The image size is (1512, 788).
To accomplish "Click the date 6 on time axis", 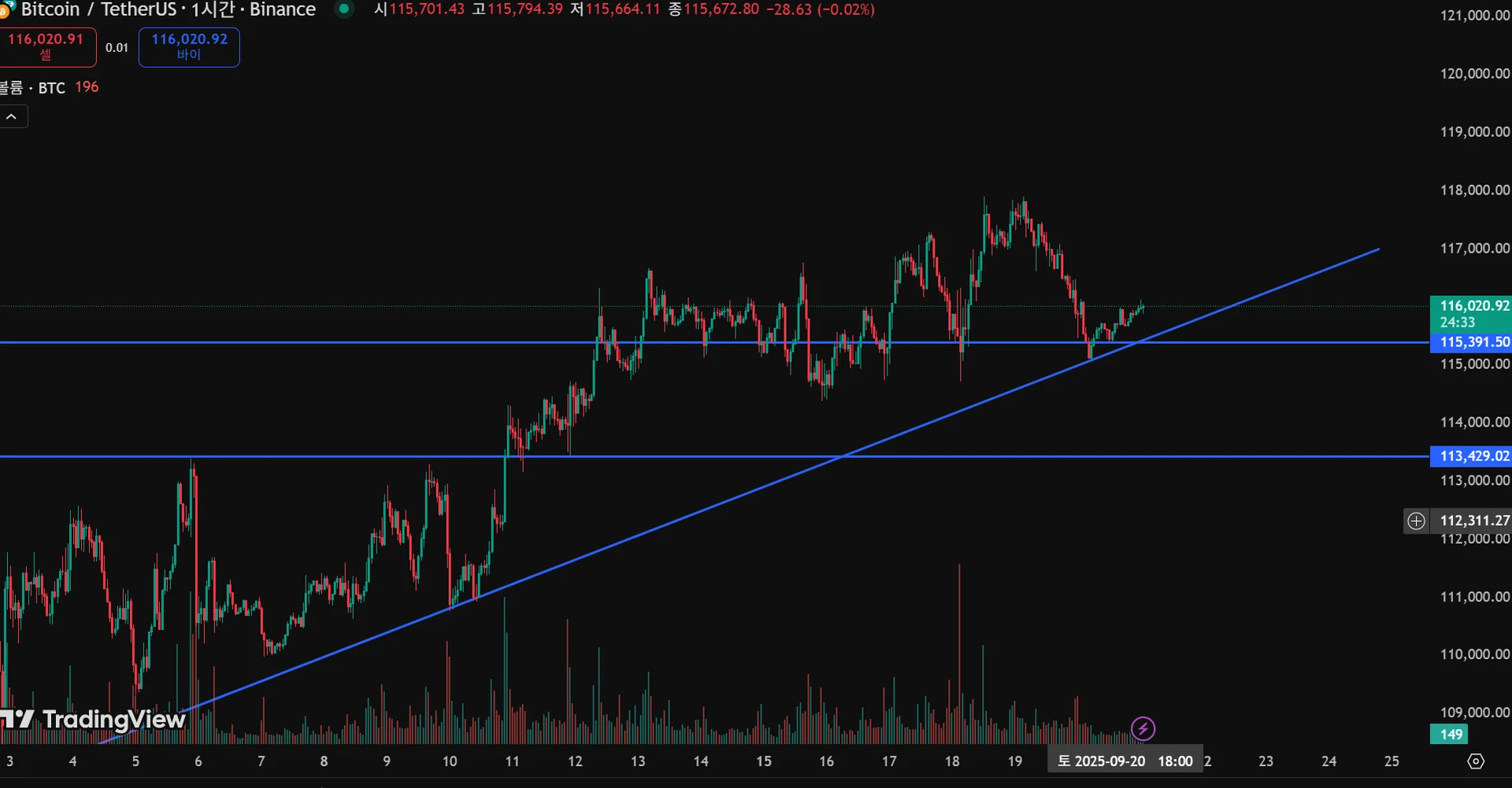I will click(198, 761).
